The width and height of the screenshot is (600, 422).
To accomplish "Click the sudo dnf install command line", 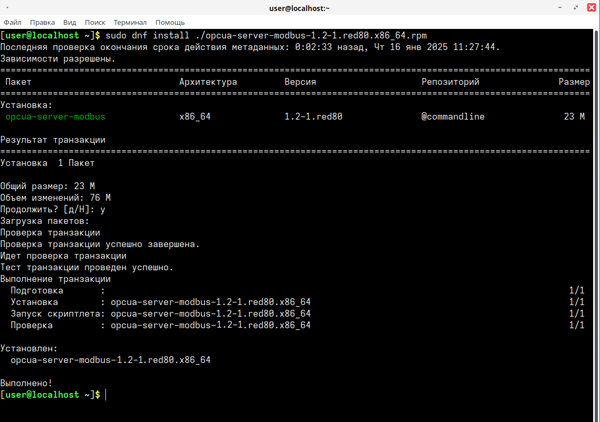I will click(266, 36).
